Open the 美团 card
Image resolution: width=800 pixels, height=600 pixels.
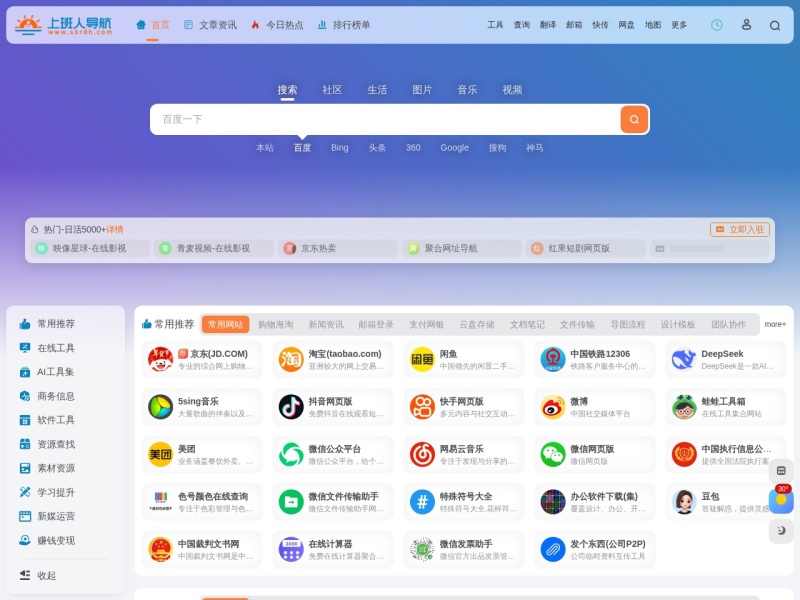click(202, 454)
